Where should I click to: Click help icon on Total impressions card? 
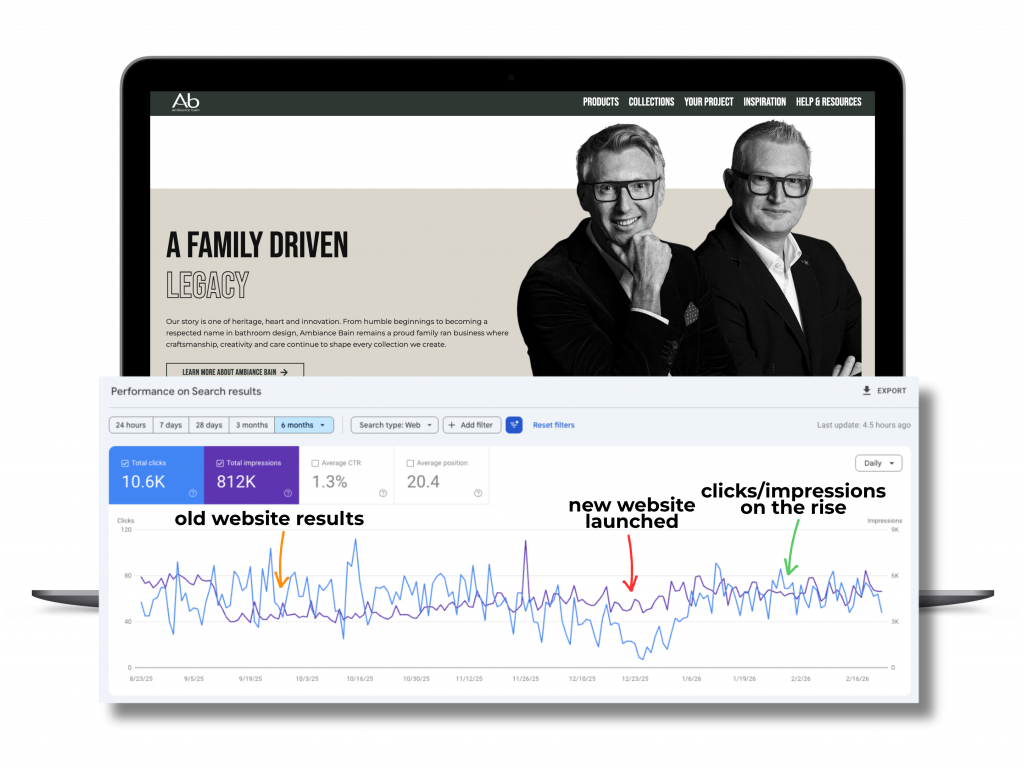287,493
